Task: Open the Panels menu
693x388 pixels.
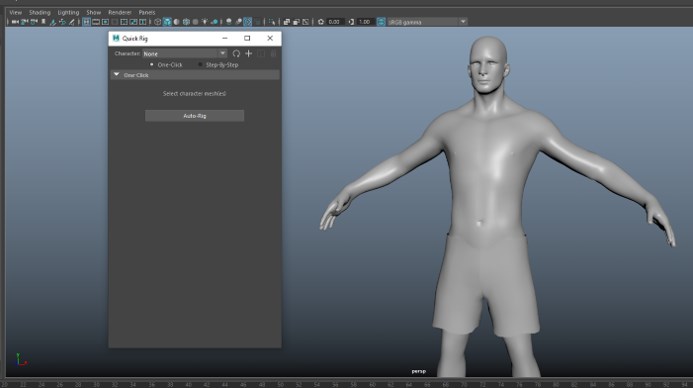Action: point(147,12)
